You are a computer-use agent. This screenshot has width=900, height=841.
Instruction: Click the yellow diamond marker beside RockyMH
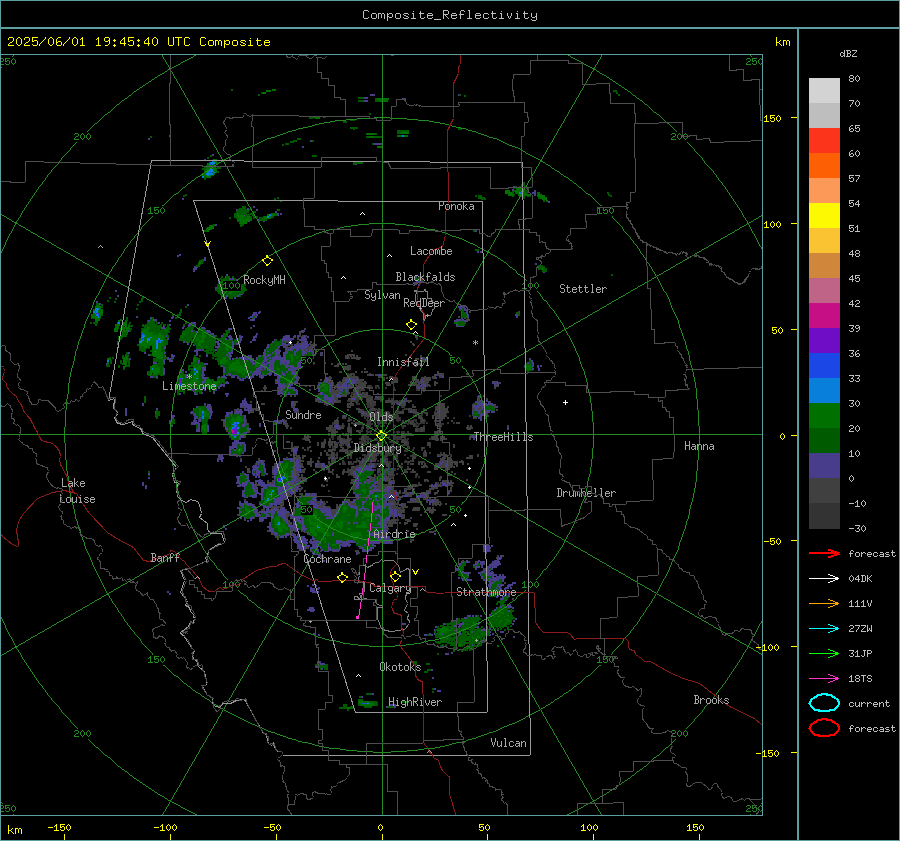pos(267,261)
